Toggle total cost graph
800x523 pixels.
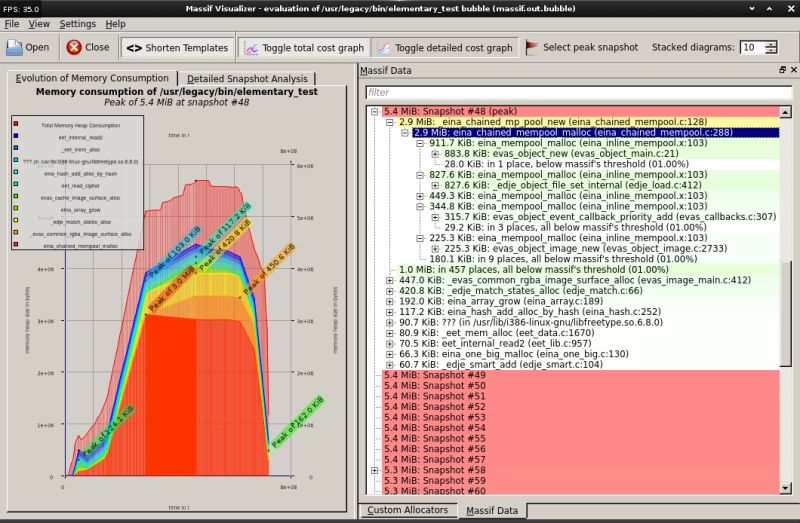point(304,47)
